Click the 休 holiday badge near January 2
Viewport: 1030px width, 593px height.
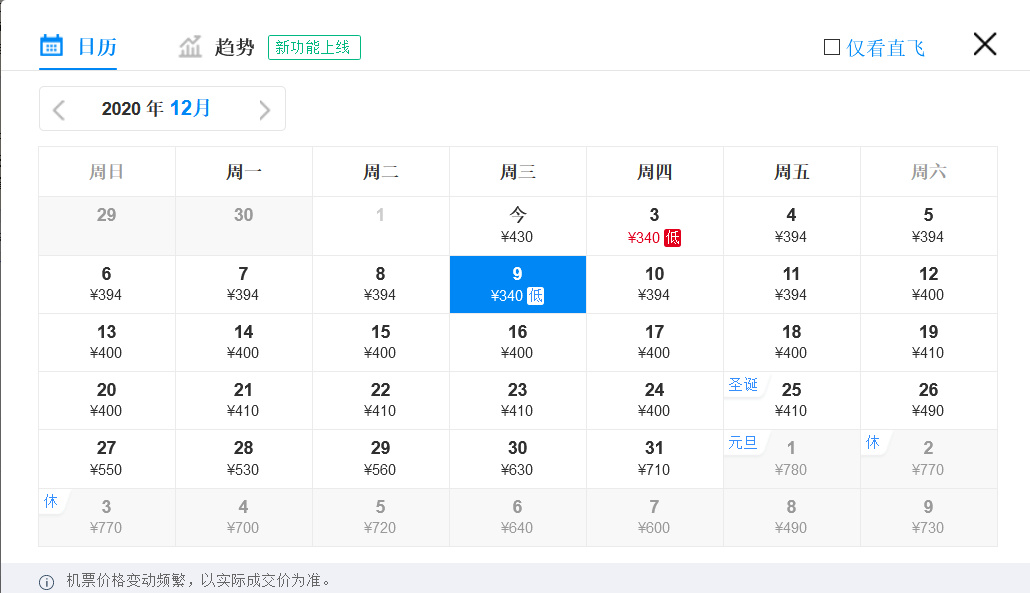872,443
